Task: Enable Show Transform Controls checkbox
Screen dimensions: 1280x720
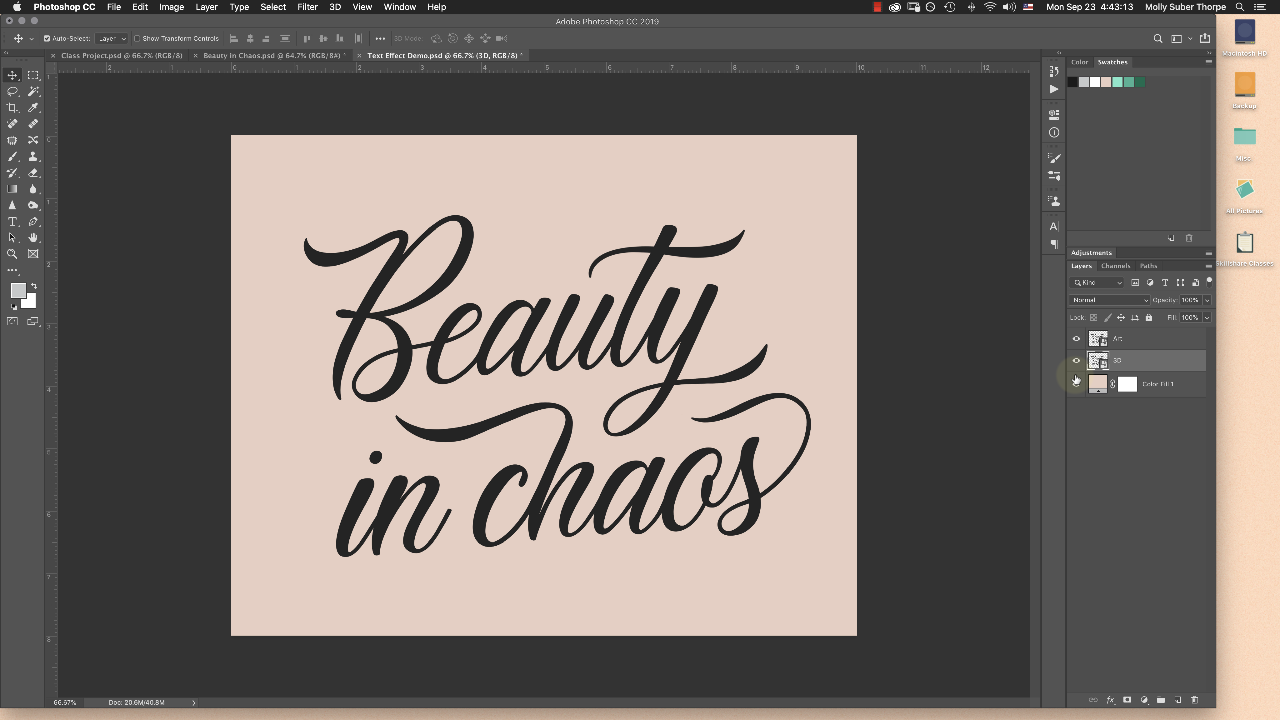Action: pyautogui.click(x=137, y=39)
